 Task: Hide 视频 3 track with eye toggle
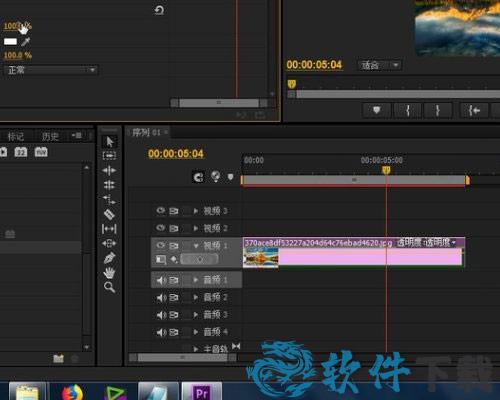coord(161,210)
